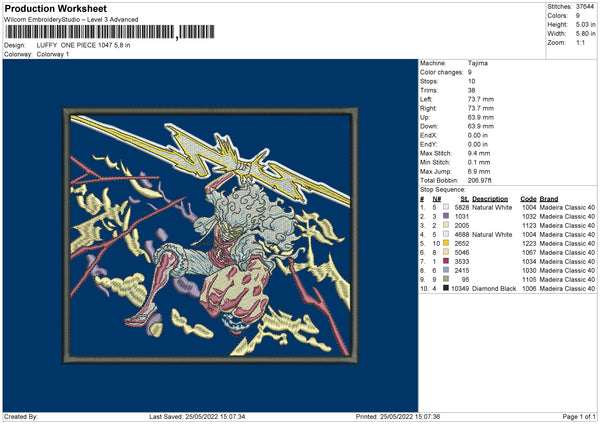Click the 'Printed: 25/05/2022 15:07:36' text
This screenshot has width=600, height=424.
coord(398,417)
